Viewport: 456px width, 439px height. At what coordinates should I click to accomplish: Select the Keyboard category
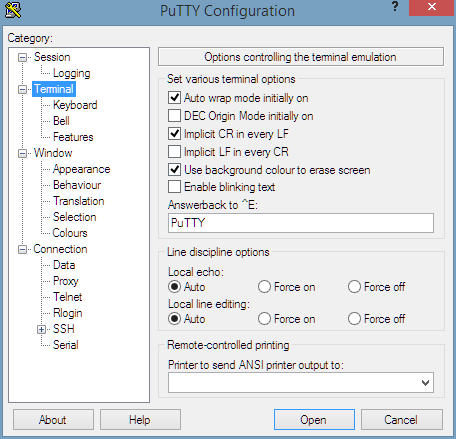[75, 105]
